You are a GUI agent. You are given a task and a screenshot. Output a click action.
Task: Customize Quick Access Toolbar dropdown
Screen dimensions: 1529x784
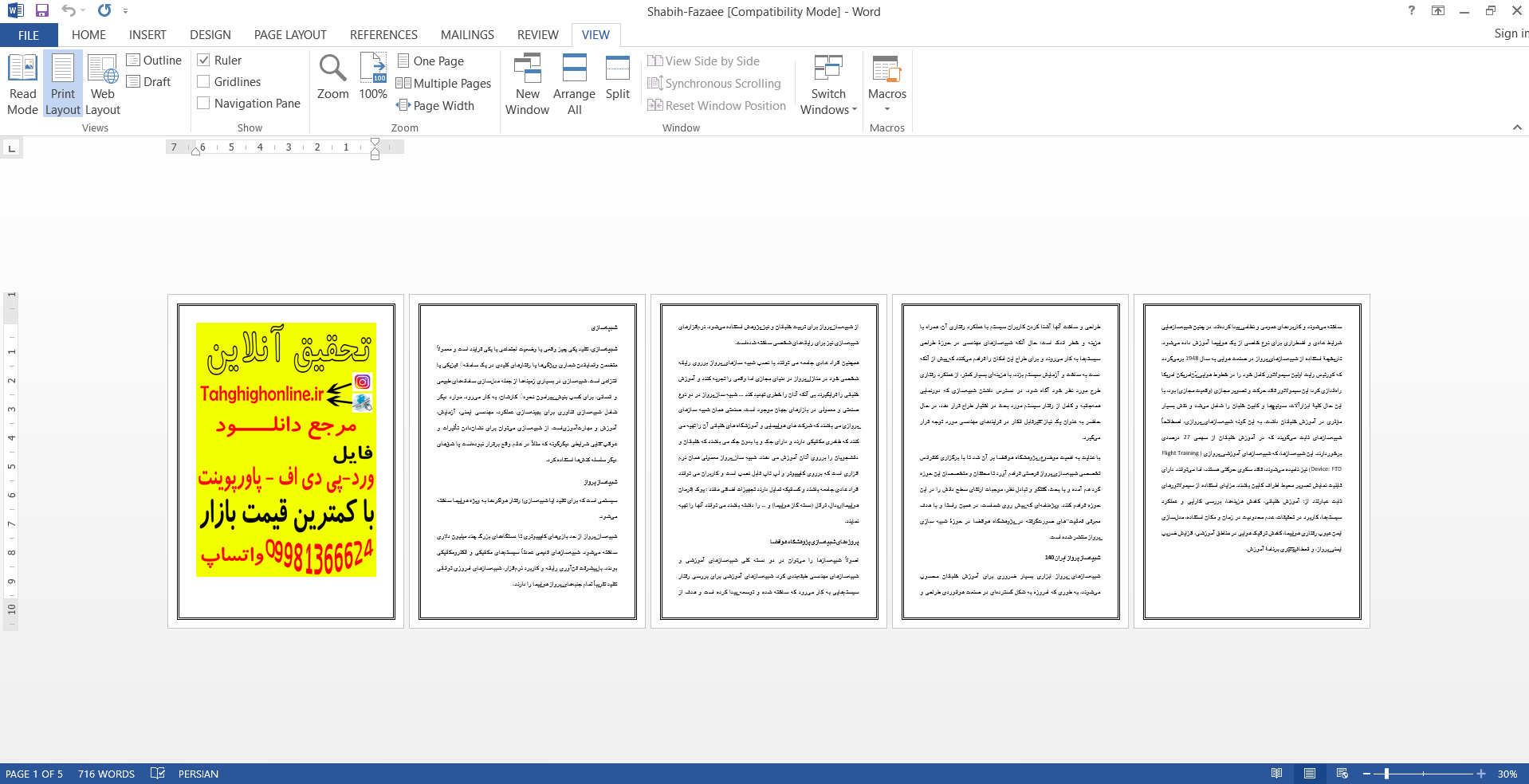tap(126, 11)
